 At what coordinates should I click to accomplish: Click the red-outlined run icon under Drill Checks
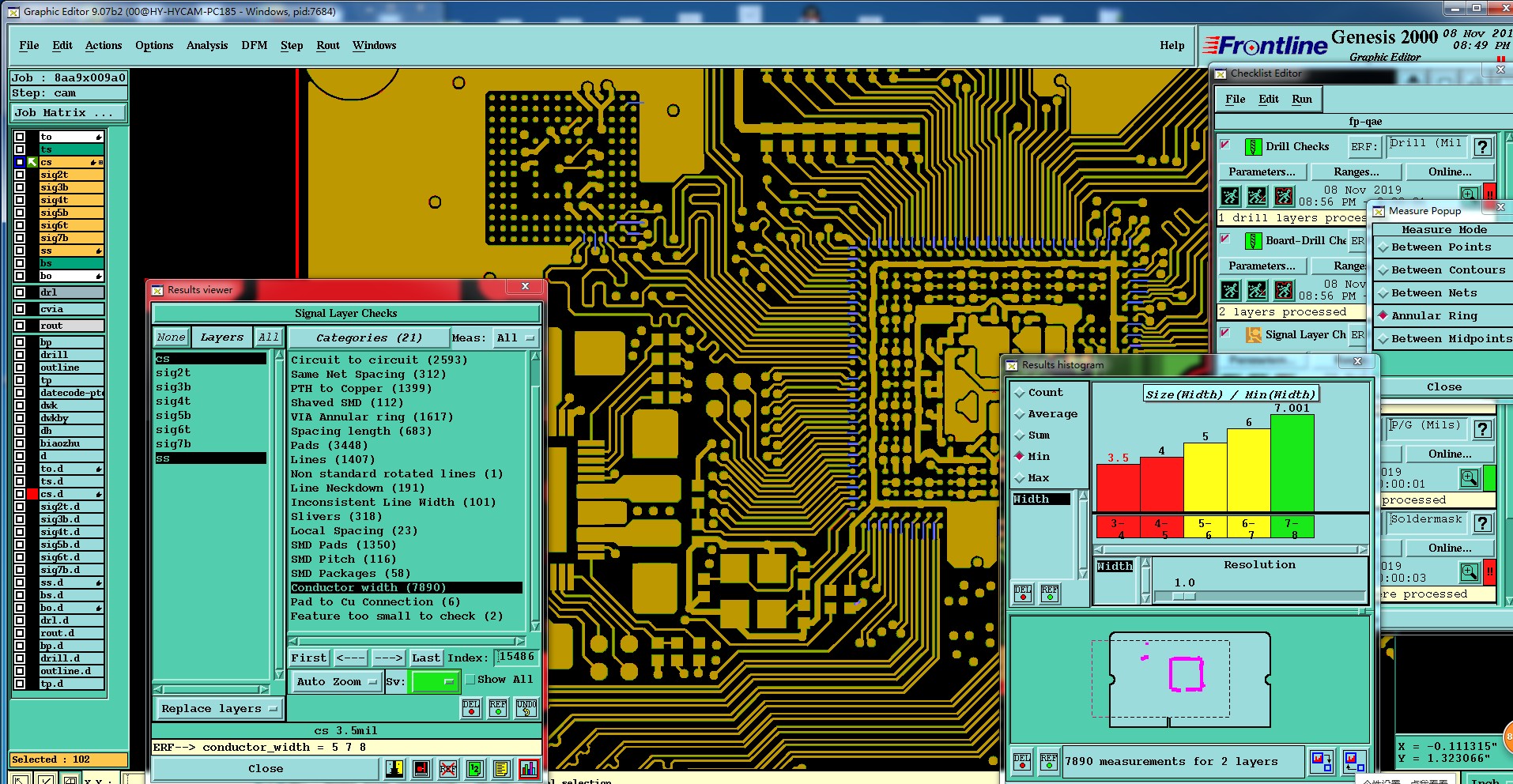point(1284,195)
